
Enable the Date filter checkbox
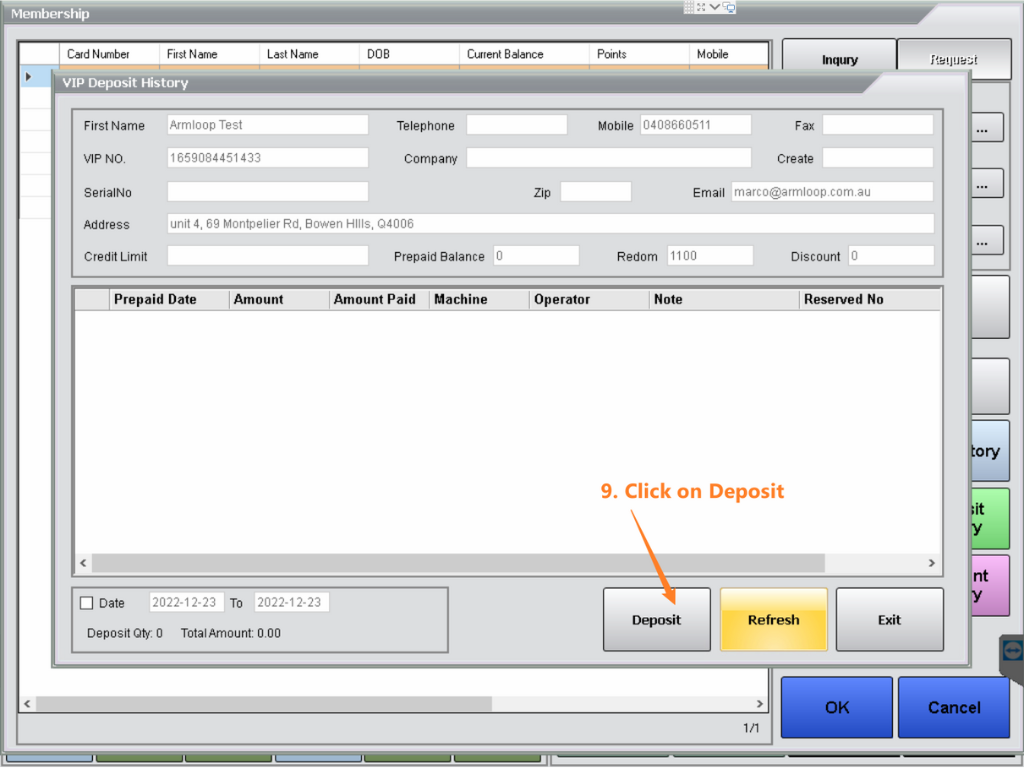[x=86, y=603]
